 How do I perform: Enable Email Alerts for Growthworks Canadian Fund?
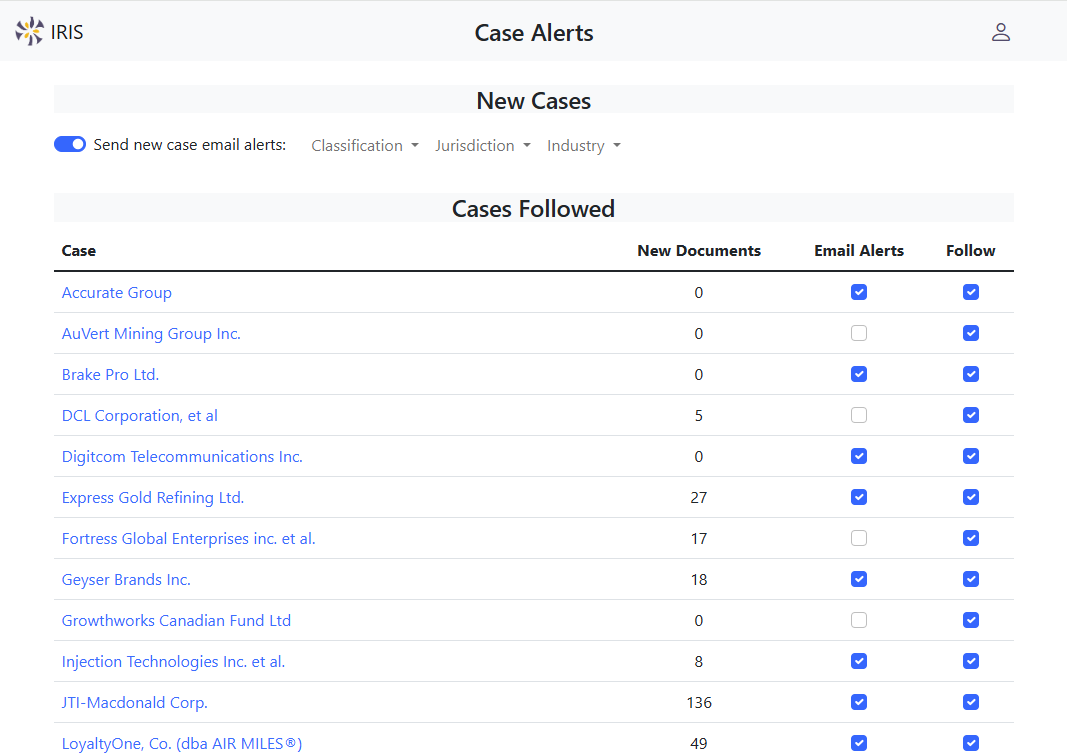pos(859,620)
